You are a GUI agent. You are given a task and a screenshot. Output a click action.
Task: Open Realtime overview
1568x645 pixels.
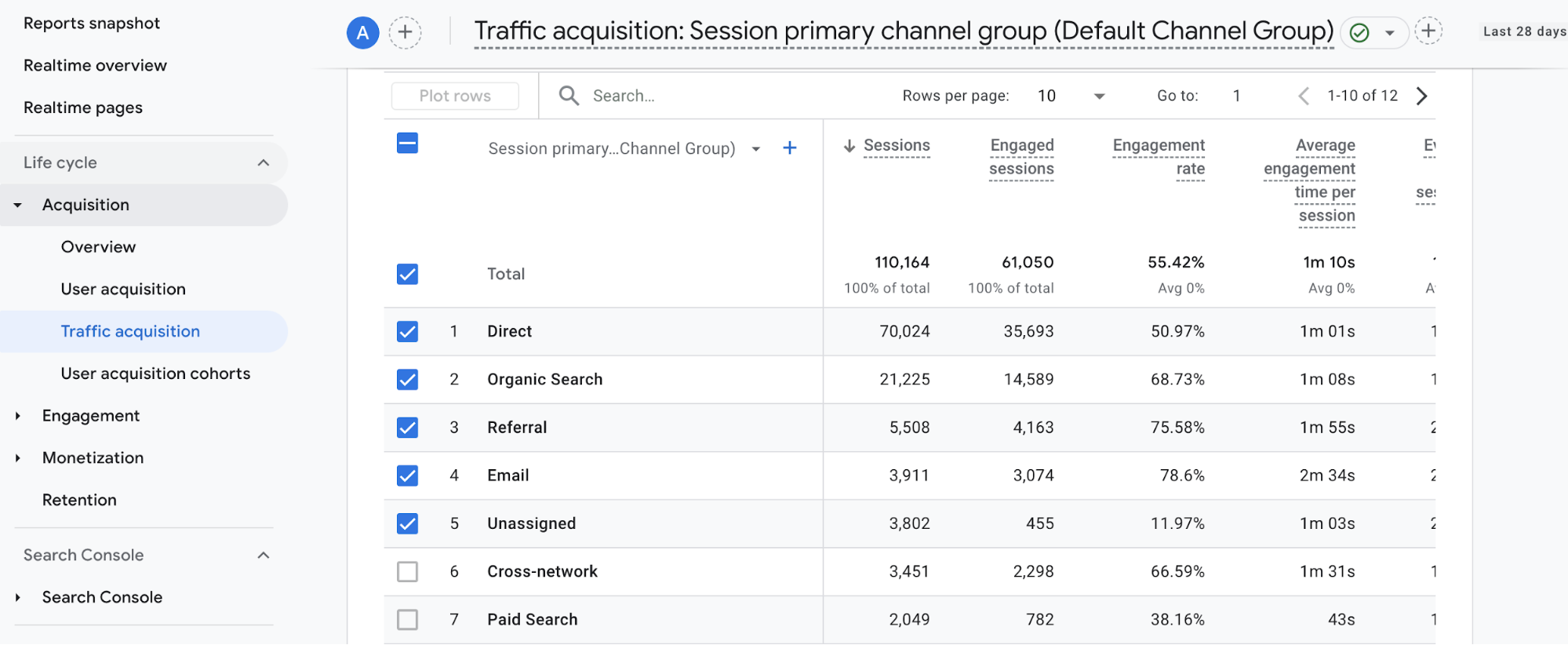[95, 66]
